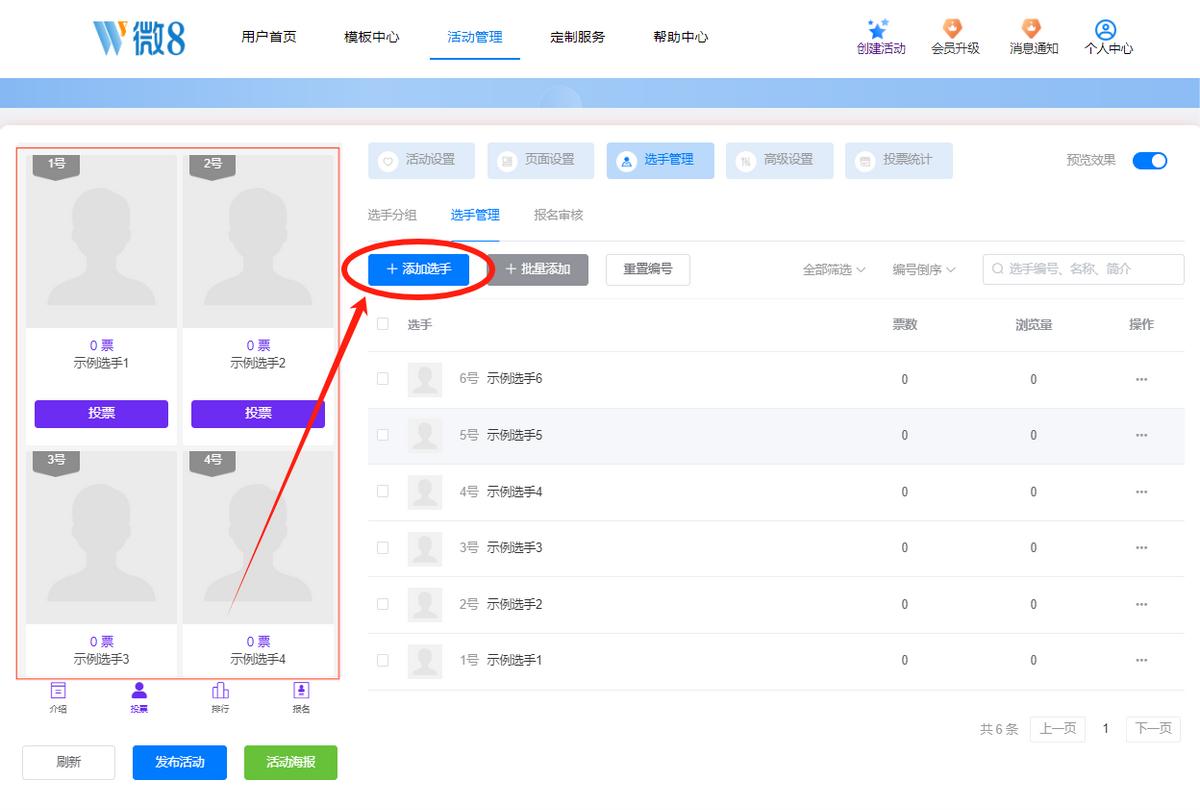Click the 添加选手 button

click(418, 269)
